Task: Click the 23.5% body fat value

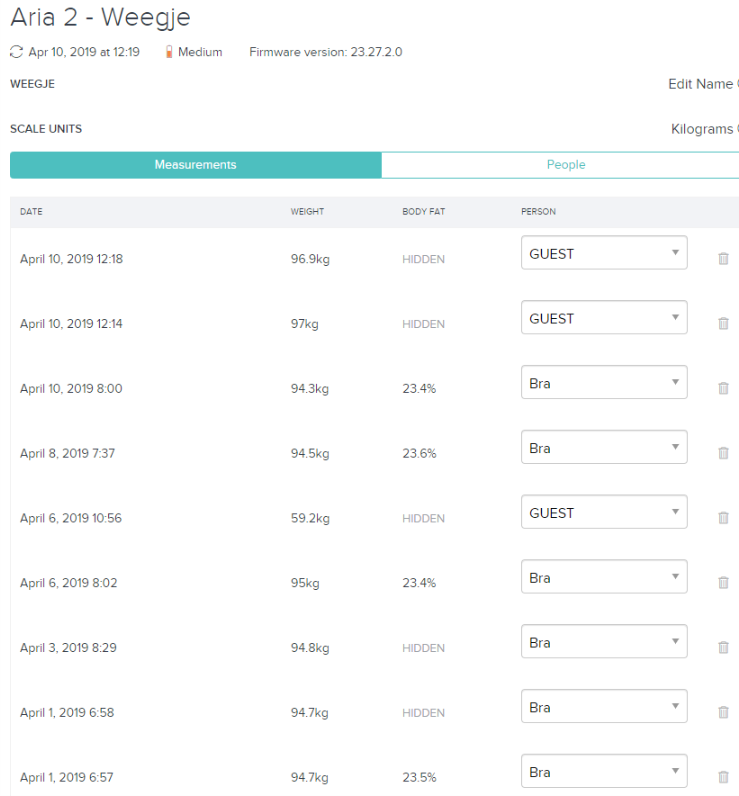Action: click(419, 777)
